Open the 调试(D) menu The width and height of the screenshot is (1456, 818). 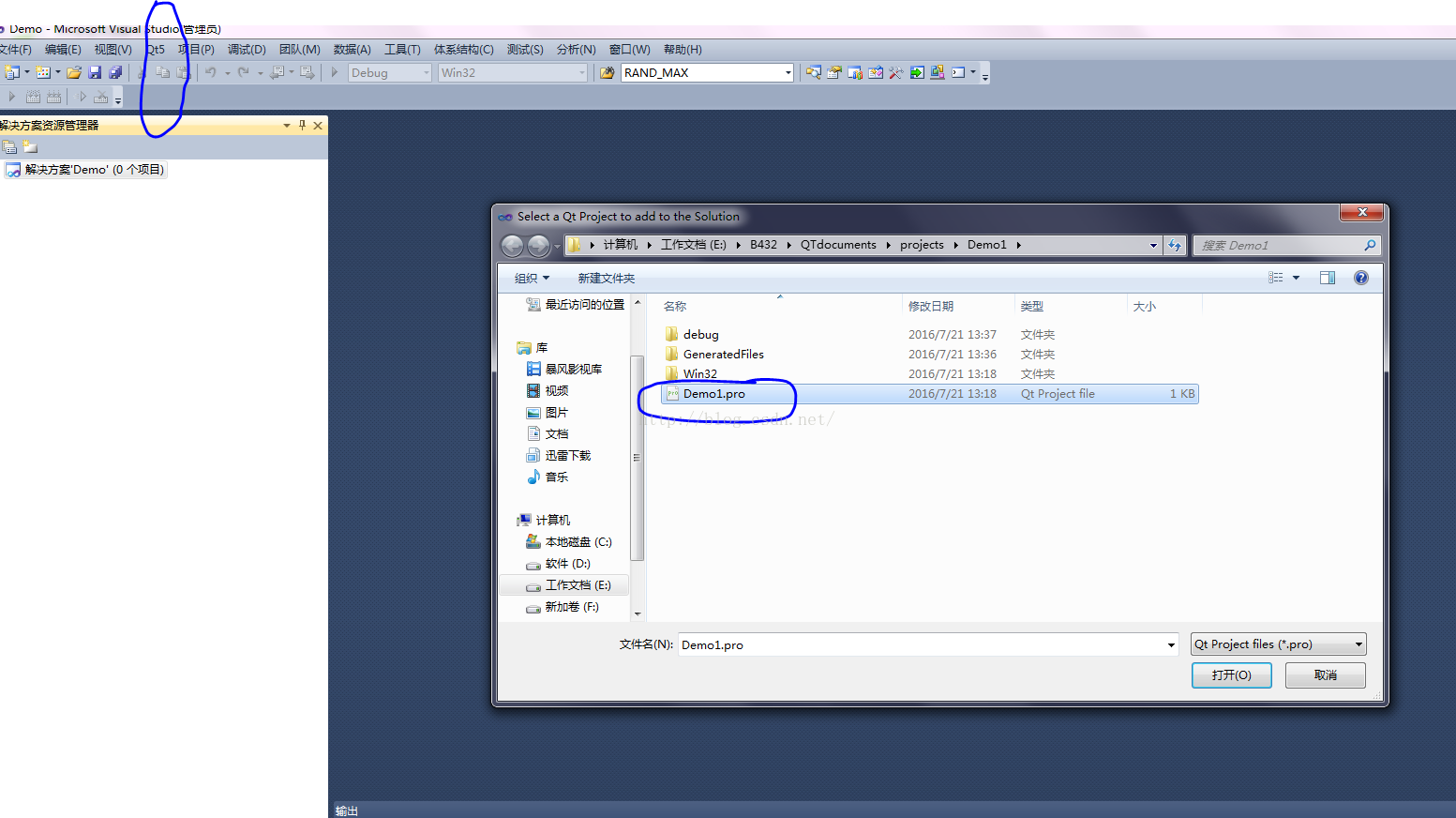click(247, 50)
